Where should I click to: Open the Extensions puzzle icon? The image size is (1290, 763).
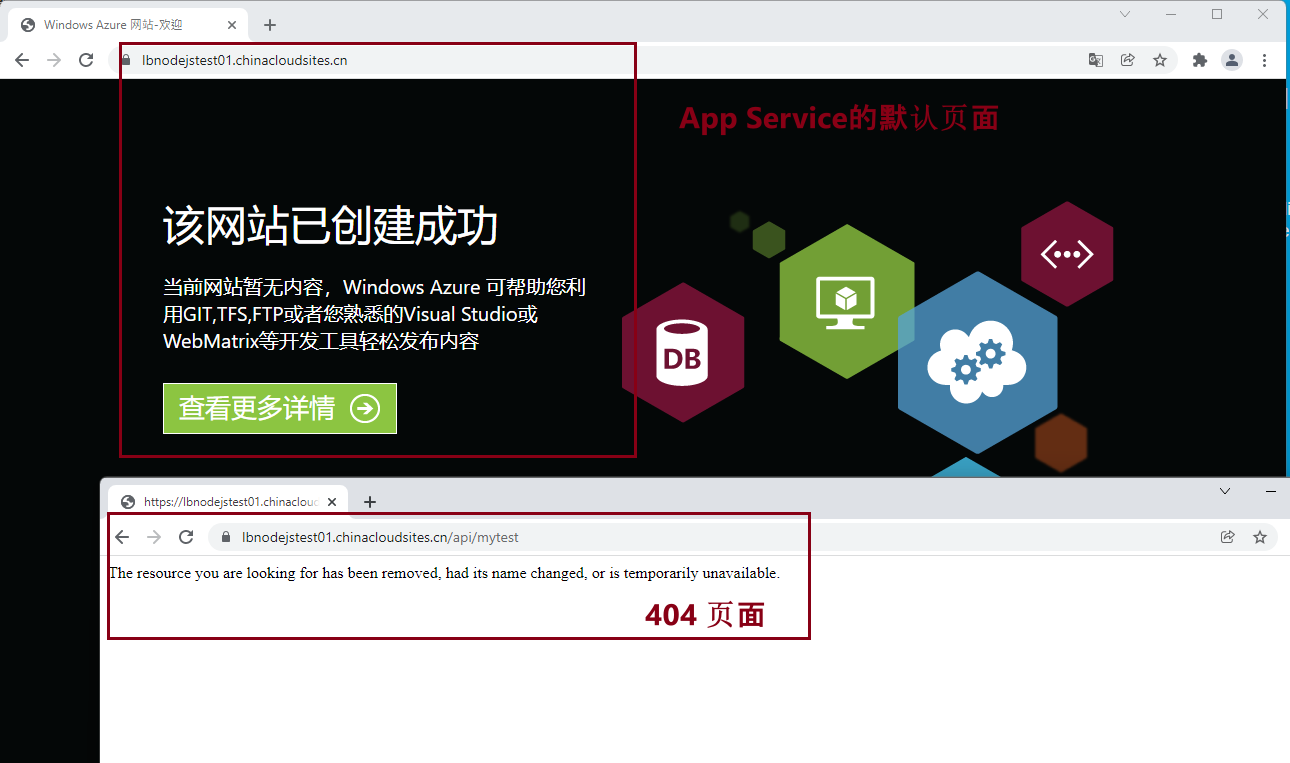(1200, 60)
